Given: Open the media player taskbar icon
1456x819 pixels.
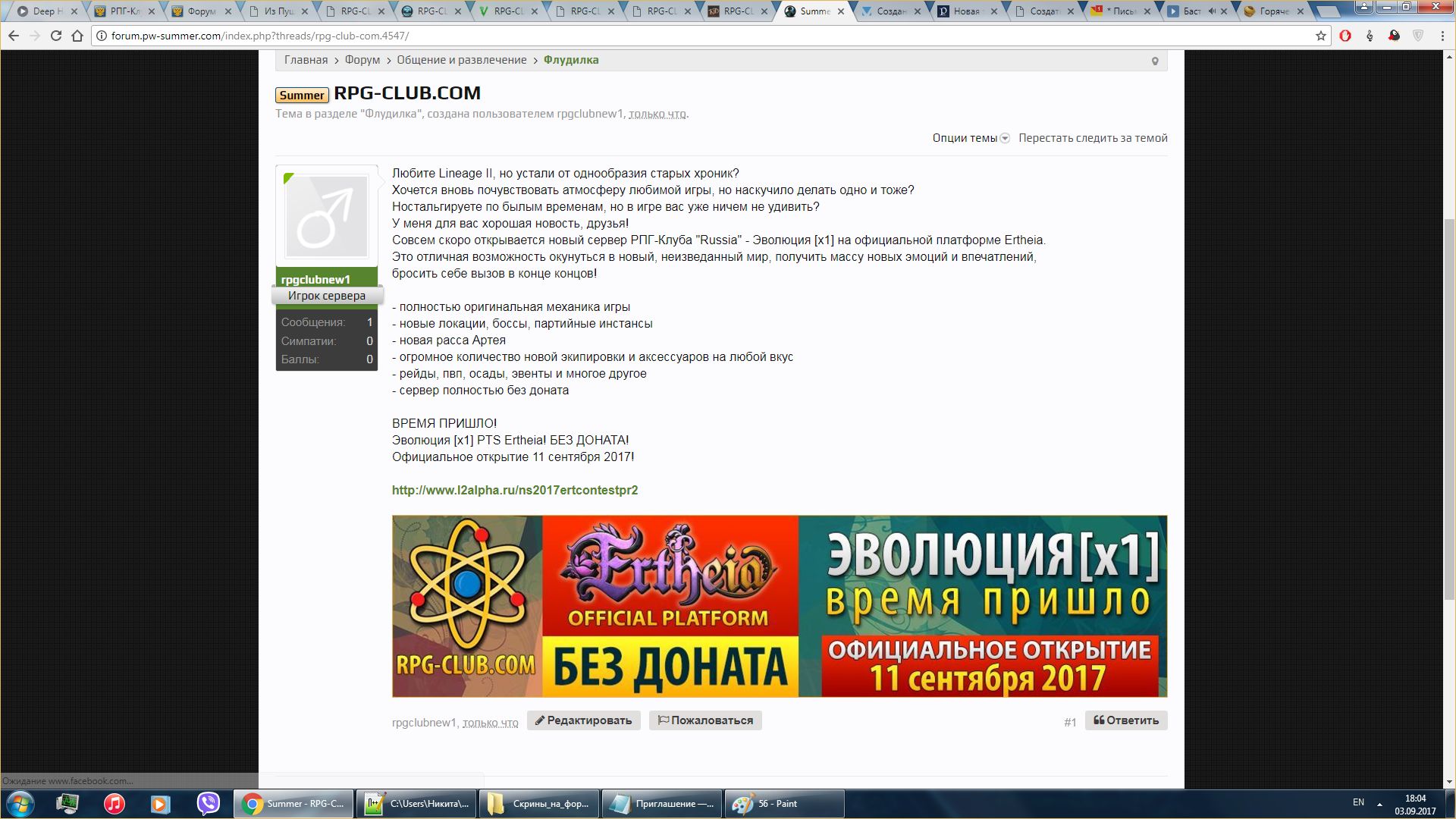Looking at the screenshot, I should pyautogui.click(x=160, y=803).
